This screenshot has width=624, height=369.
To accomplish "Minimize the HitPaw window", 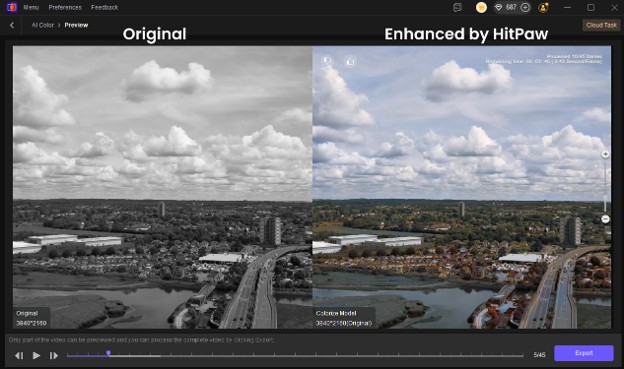I will [x=567, y=8].
